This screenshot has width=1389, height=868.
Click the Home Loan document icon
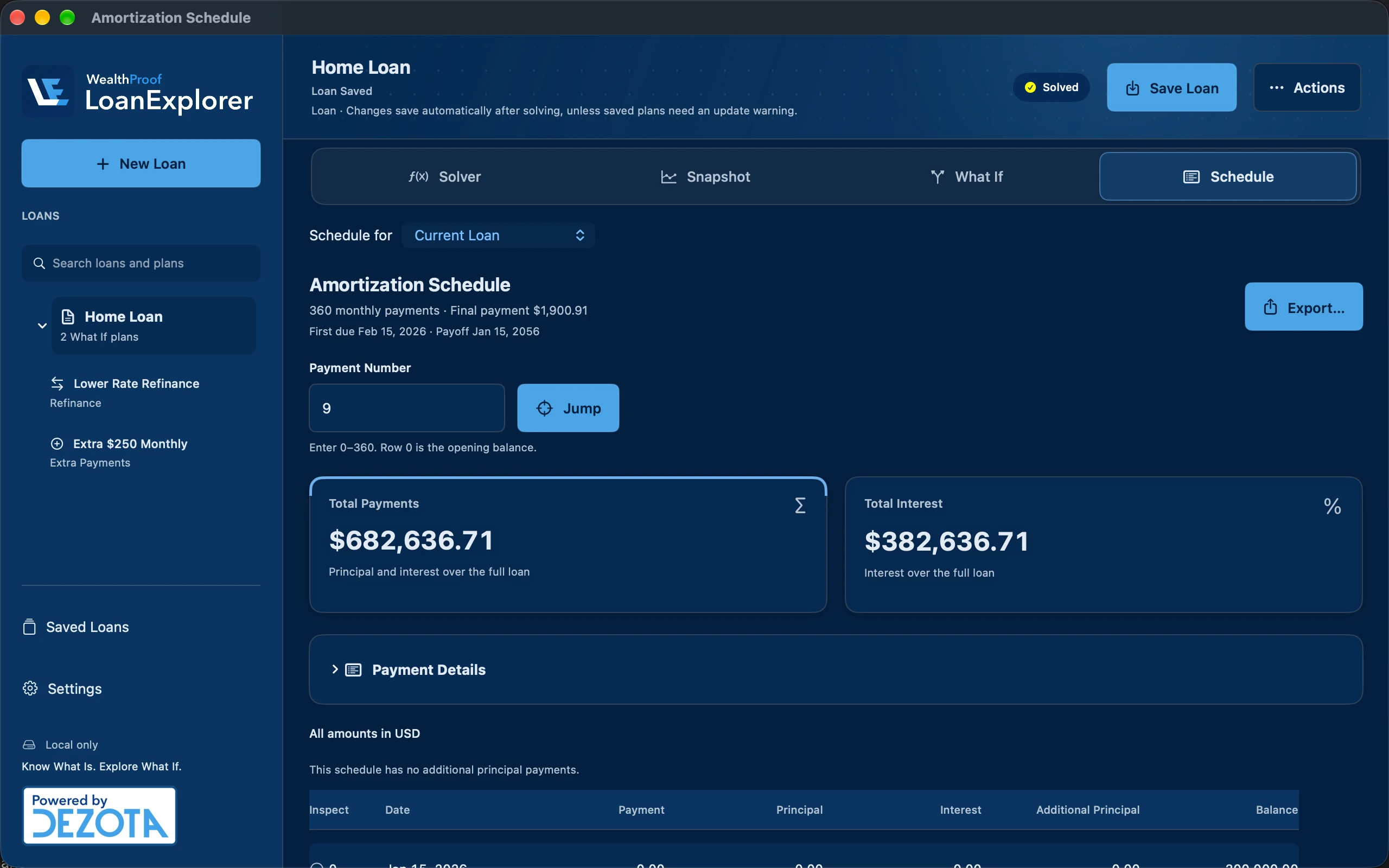(68, 316)
